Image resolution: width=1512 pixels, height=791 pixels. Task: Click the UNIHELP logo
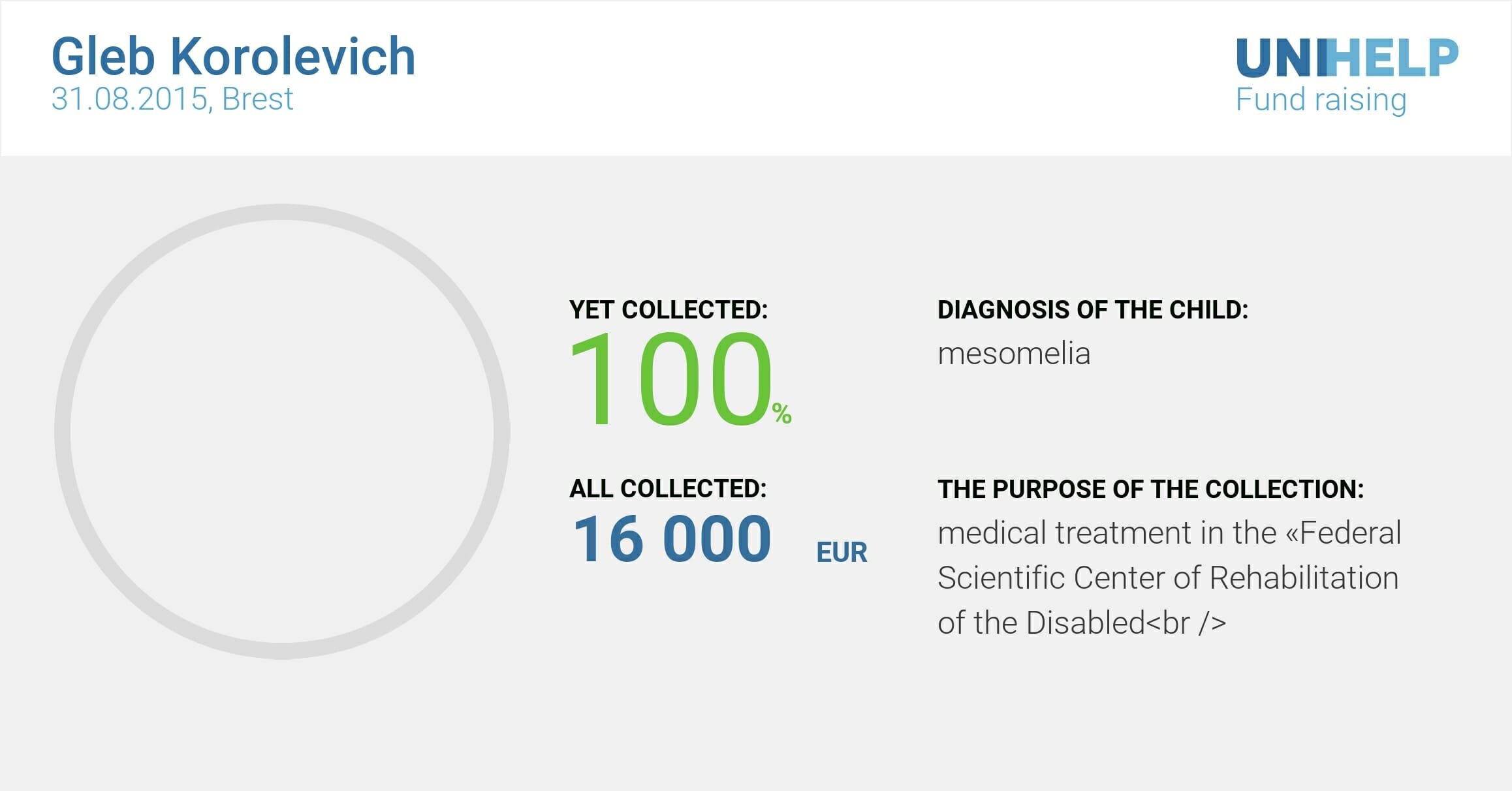point(1346,58)
